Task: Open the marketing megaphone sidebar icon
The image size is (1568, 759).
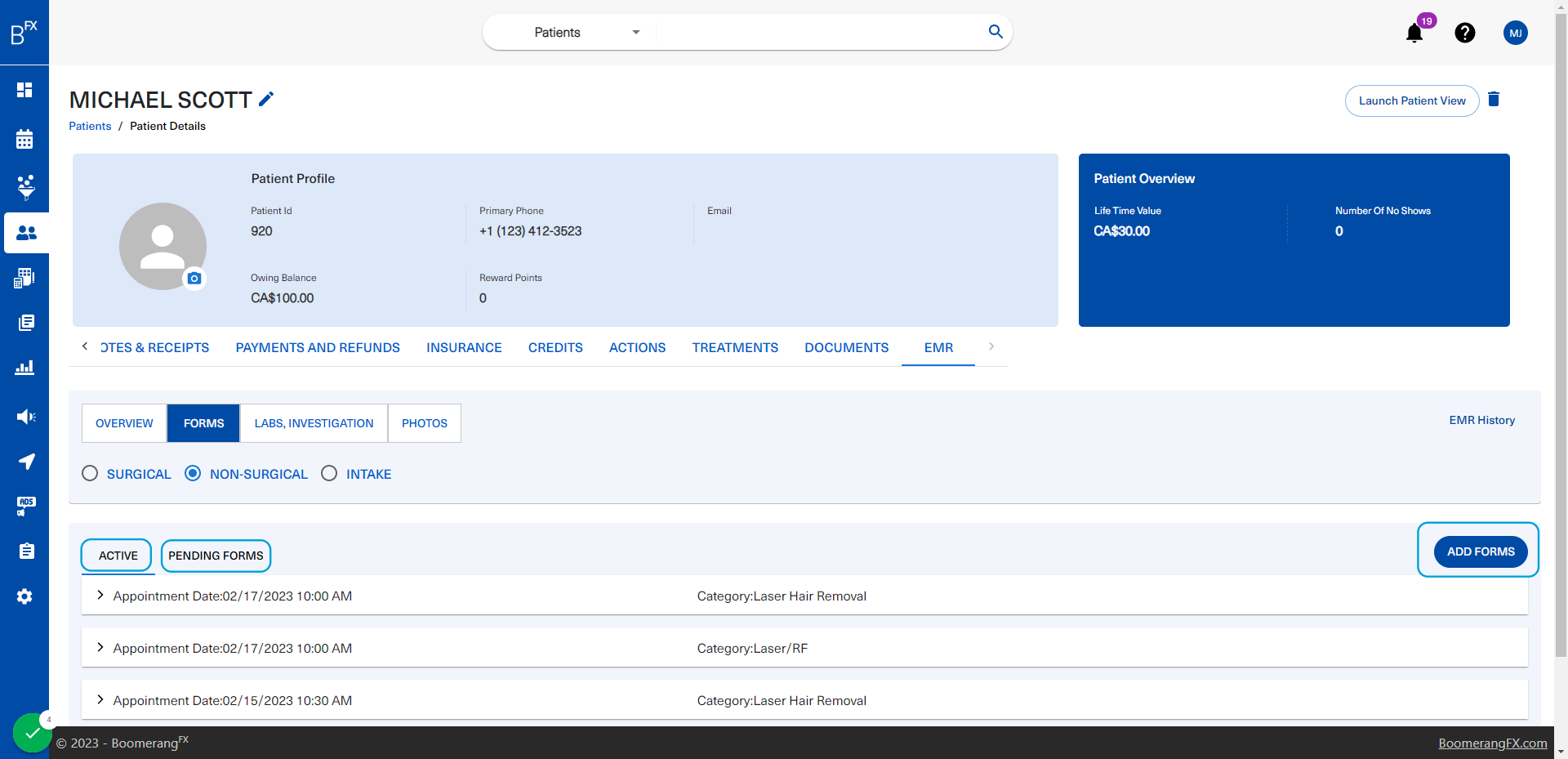Action: tap(26, 417)
